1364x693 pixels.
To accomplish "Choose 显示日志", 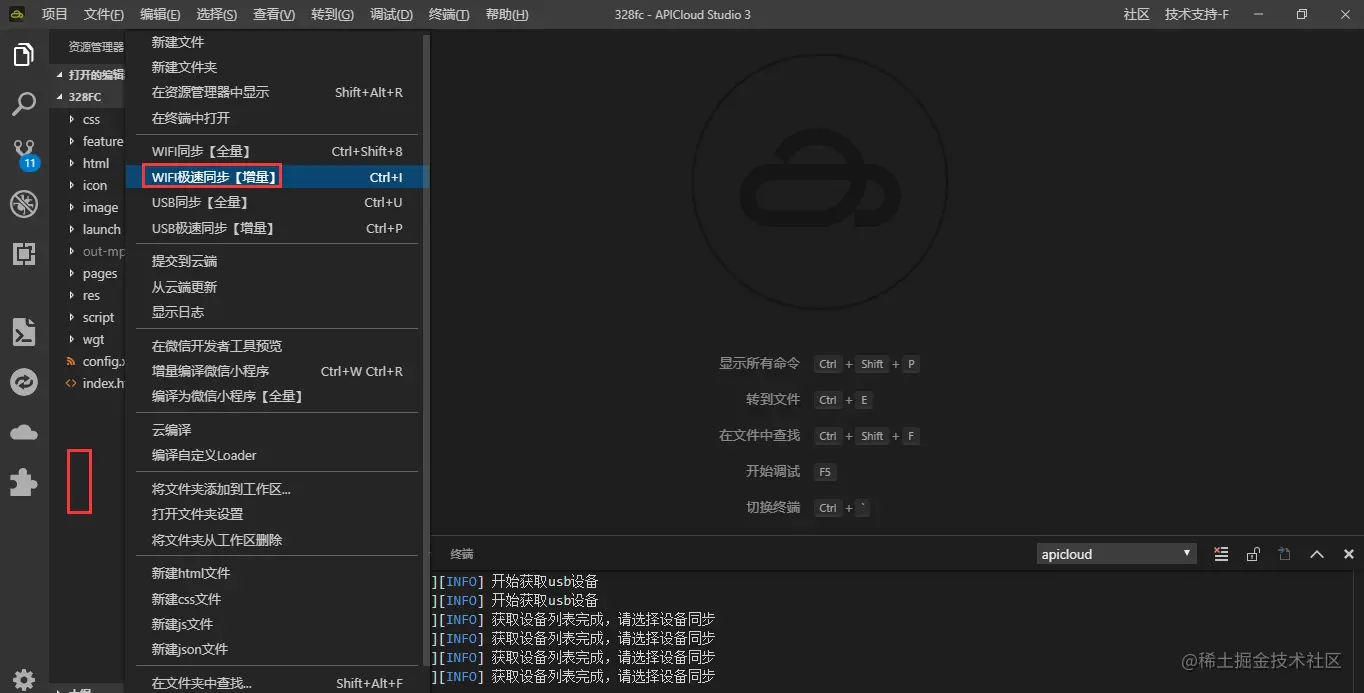I will pyautogui.click(x=277, y=312).
